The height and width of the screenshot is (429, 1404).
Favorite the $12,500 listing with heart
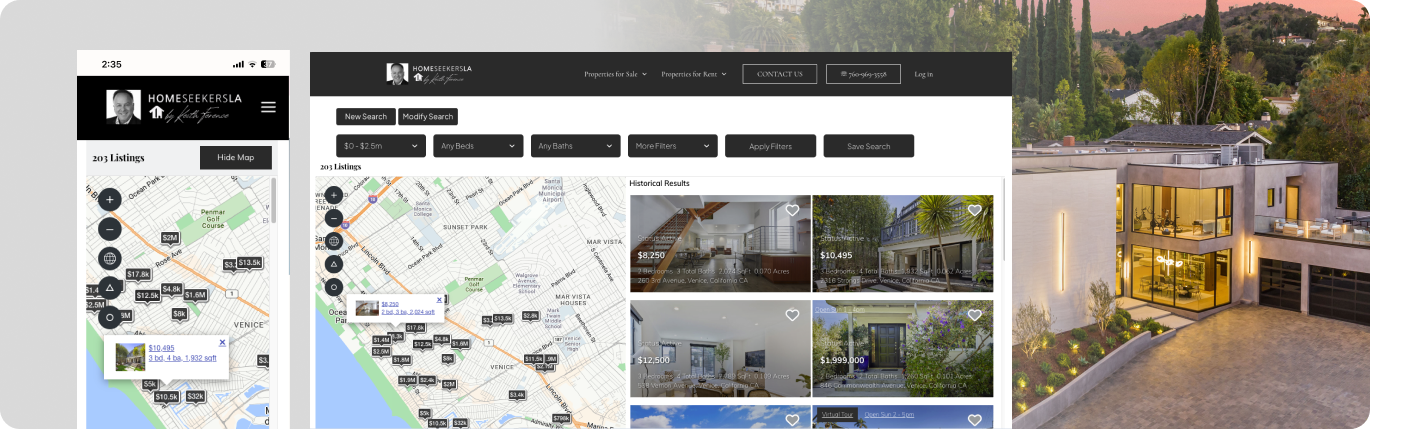point(792,315)
